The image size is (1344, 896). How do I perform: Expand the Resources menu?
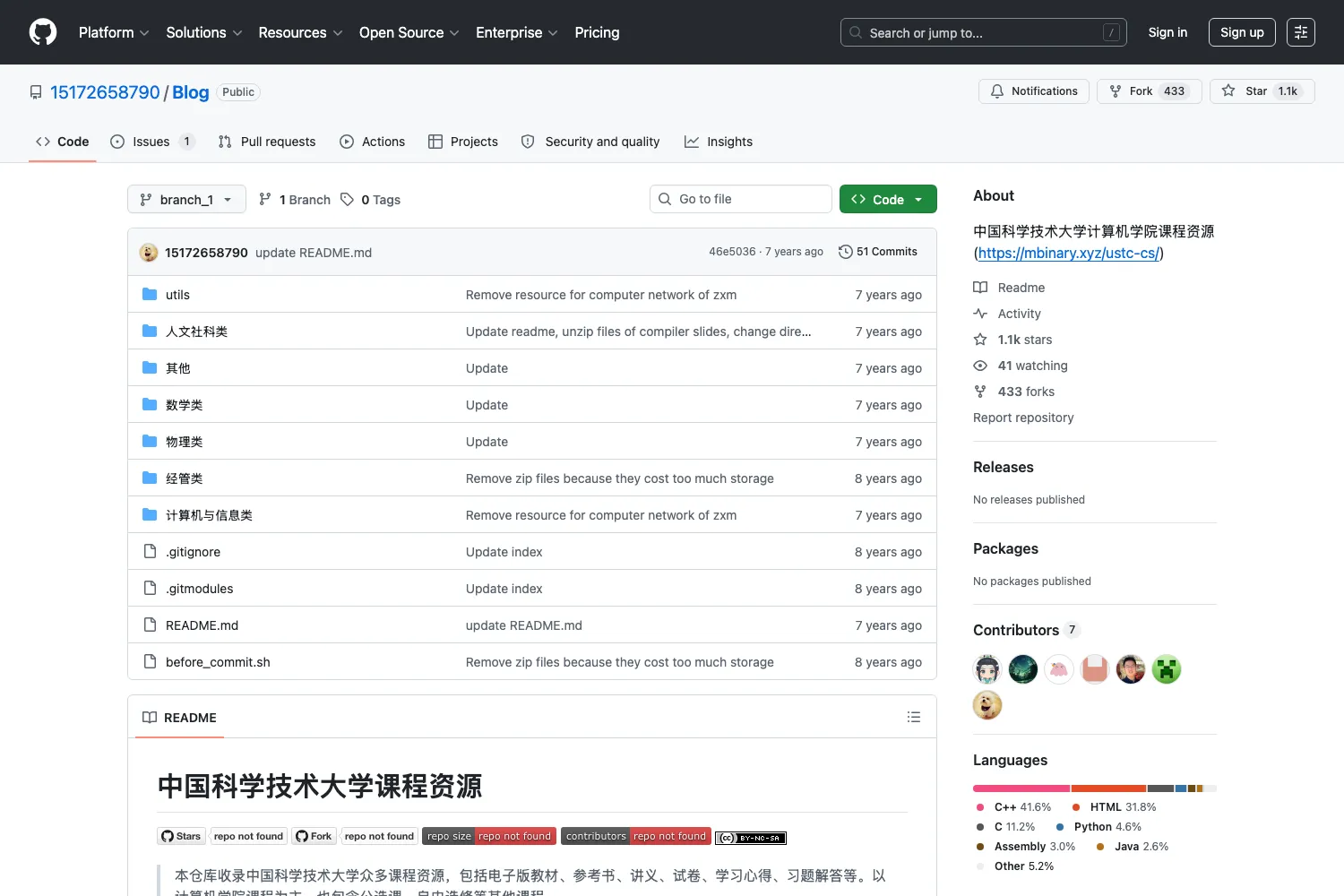300,32
